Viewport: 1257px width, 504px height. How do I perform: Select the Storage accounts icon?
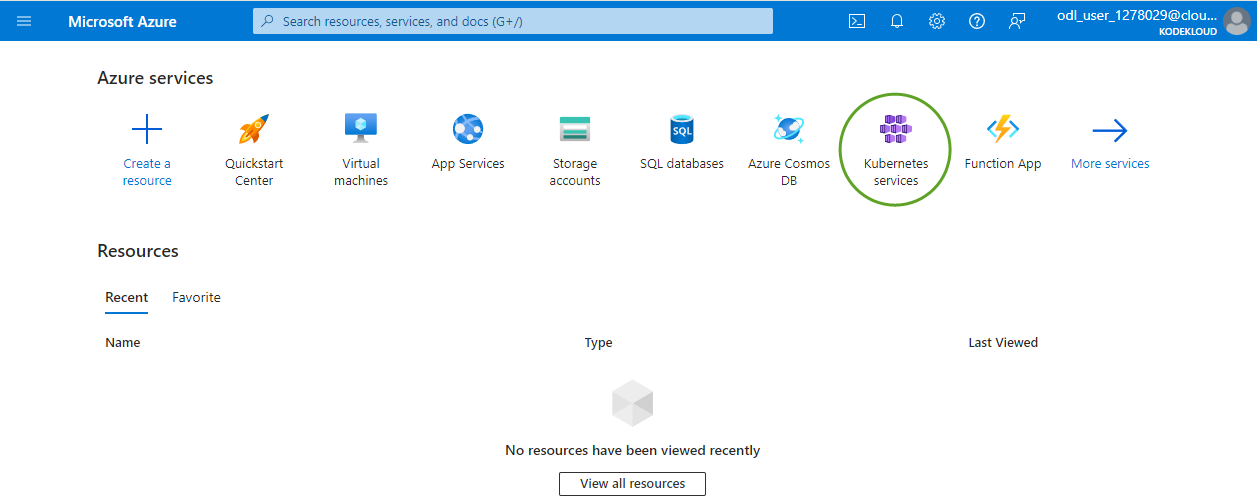pyautogui.click(x=575, y=129)
